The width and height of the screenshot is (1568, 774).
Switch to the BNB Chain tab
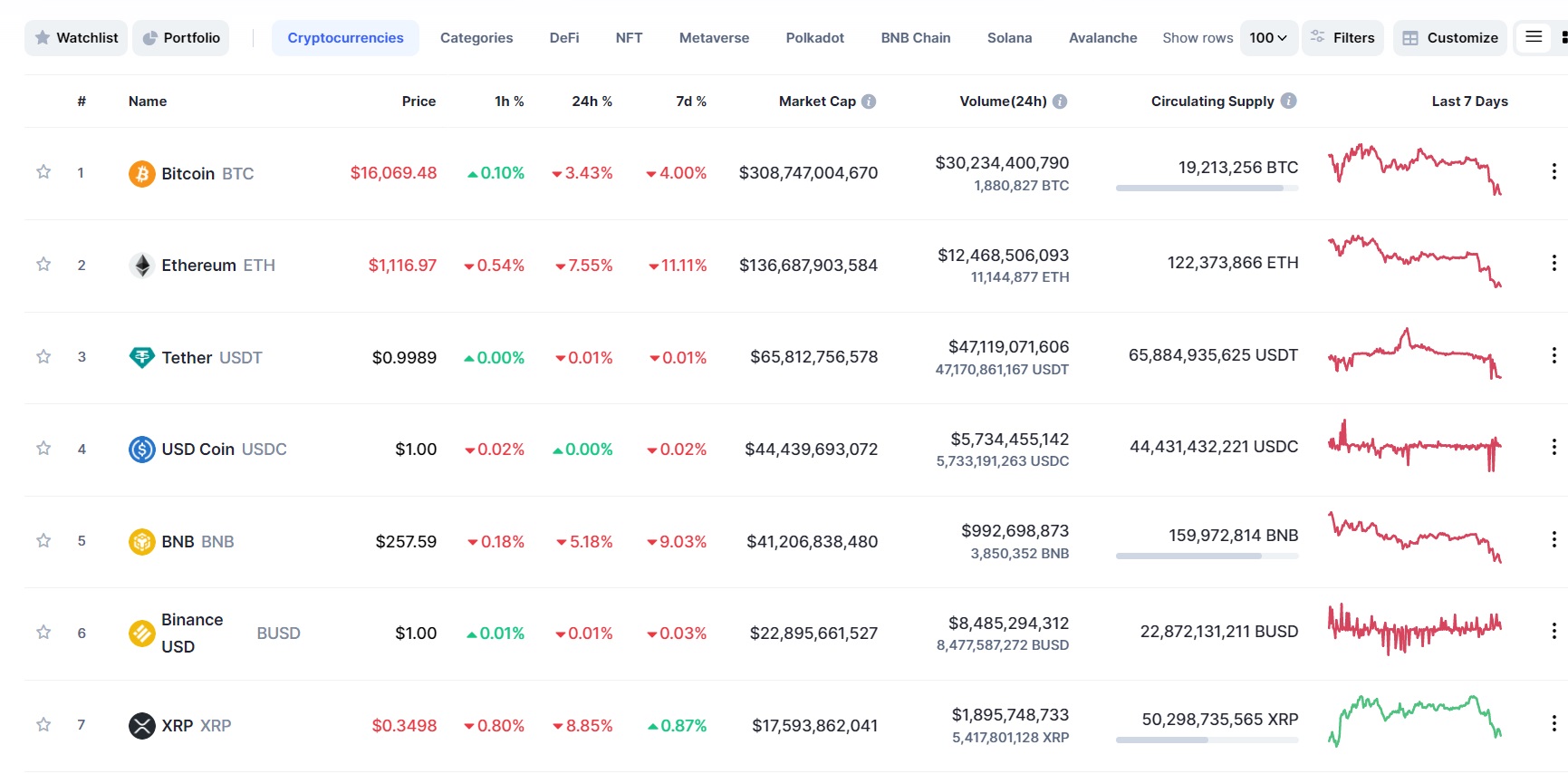[916, 38]
